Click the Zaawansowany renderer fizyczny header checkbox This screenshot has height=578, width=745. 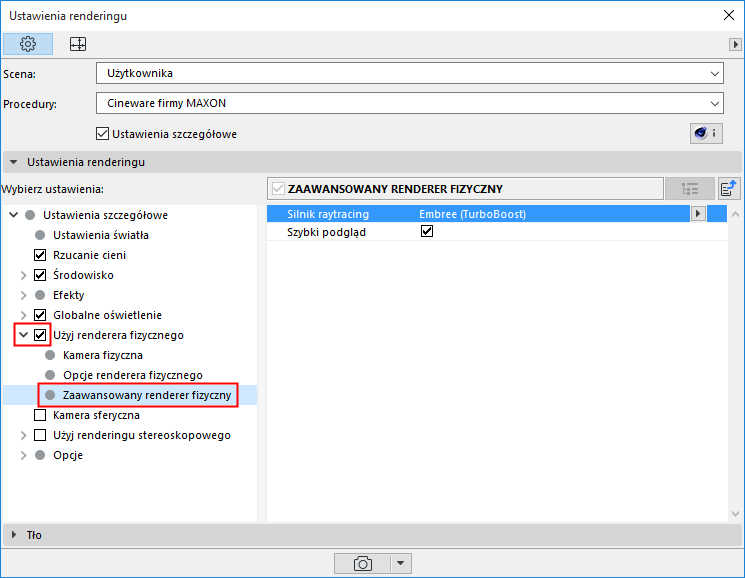[278, 189]
